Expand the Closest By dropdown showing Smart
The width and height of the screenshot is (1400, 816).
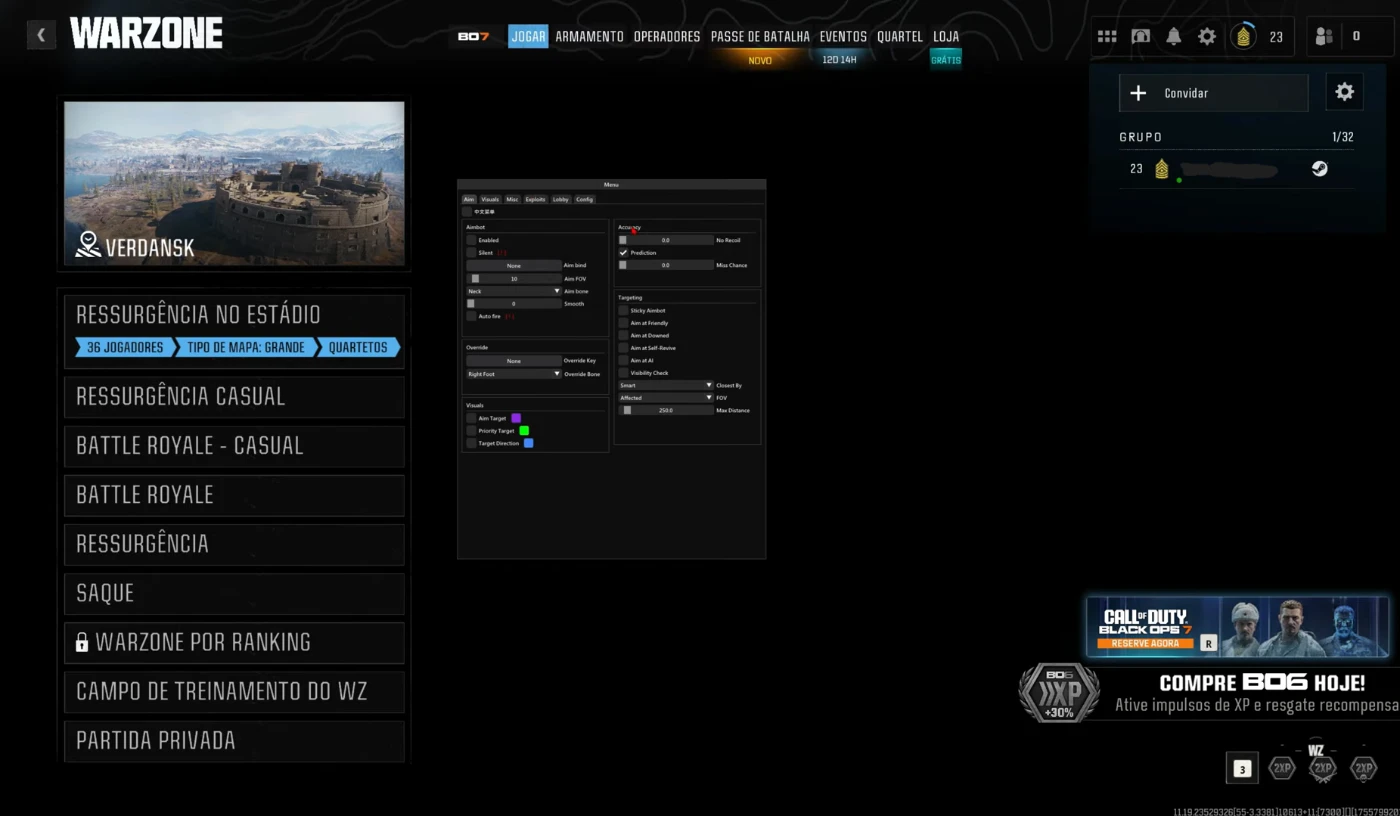click(x=665, y=385)
